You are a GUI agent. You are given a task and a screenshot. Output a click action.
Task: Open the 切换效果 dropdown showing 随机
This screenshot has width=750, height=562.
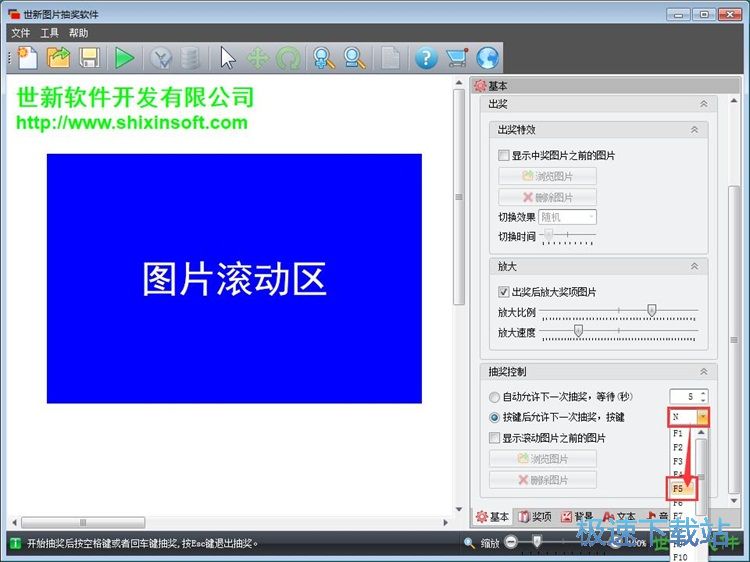coord(567,217)
